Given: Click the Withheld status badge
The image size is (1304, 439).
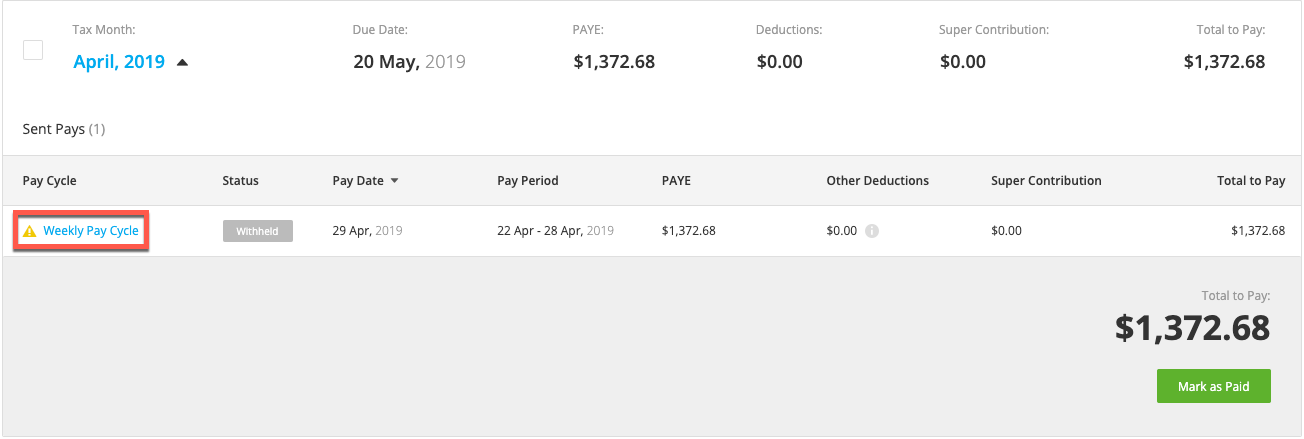Looking at the screenshot, I should [258, 231].
